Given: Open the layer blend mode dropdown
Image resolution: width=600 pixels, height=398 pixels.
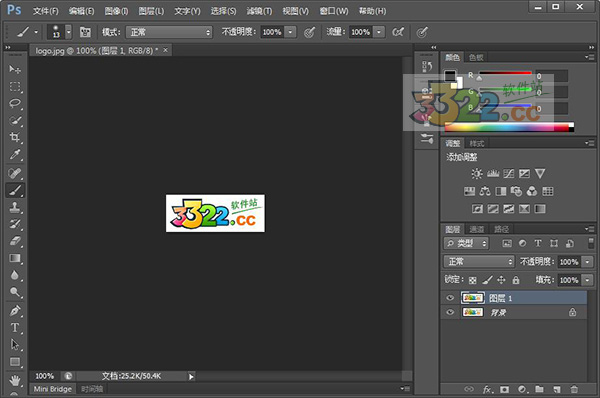Looking at the screenshot, I should (479, 262).
